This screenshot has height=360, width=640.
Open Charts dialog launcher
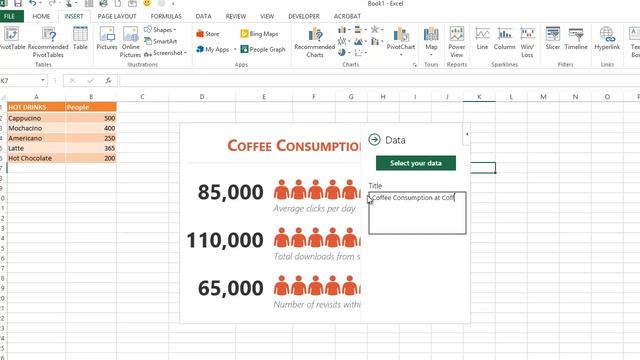click(415, 65)
